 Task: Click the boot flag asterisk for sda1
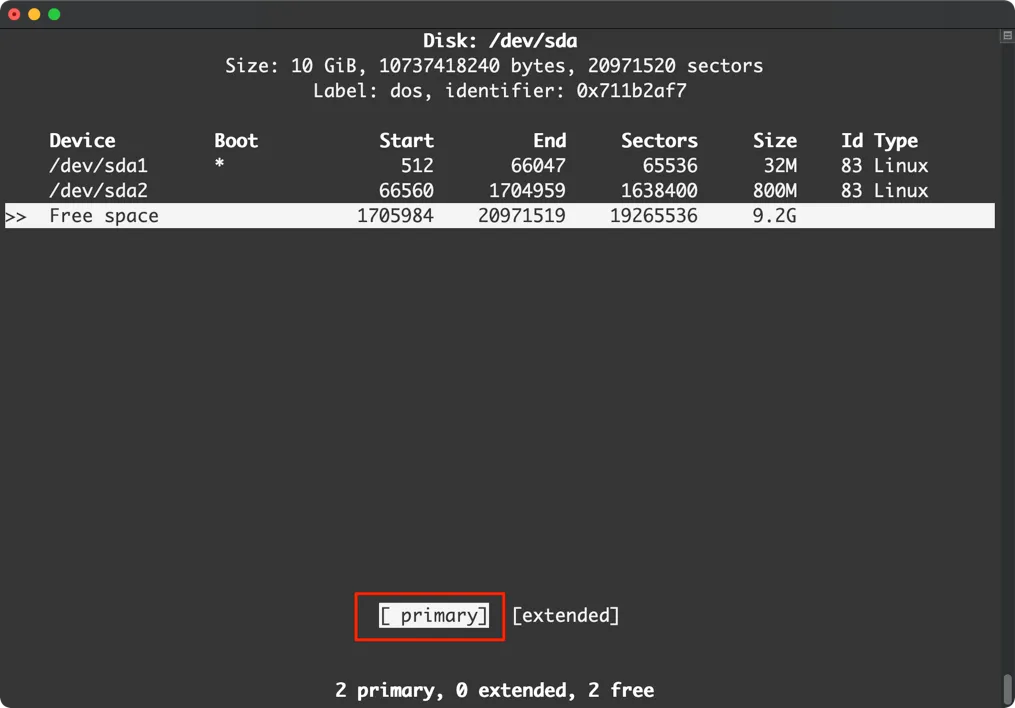pyautogui.click(x=219, y=163)
